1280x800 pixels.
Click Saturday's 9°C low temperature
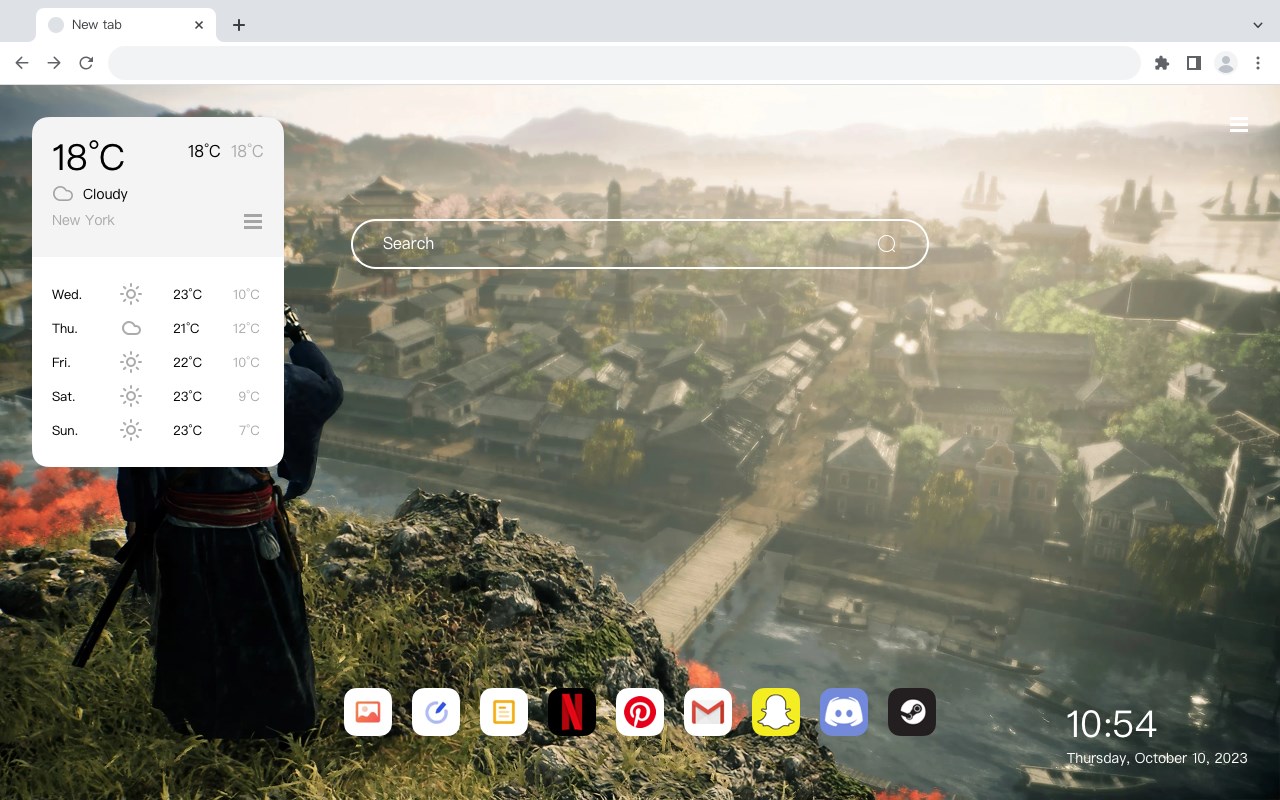pyautogui.click(x=249, y=396)
